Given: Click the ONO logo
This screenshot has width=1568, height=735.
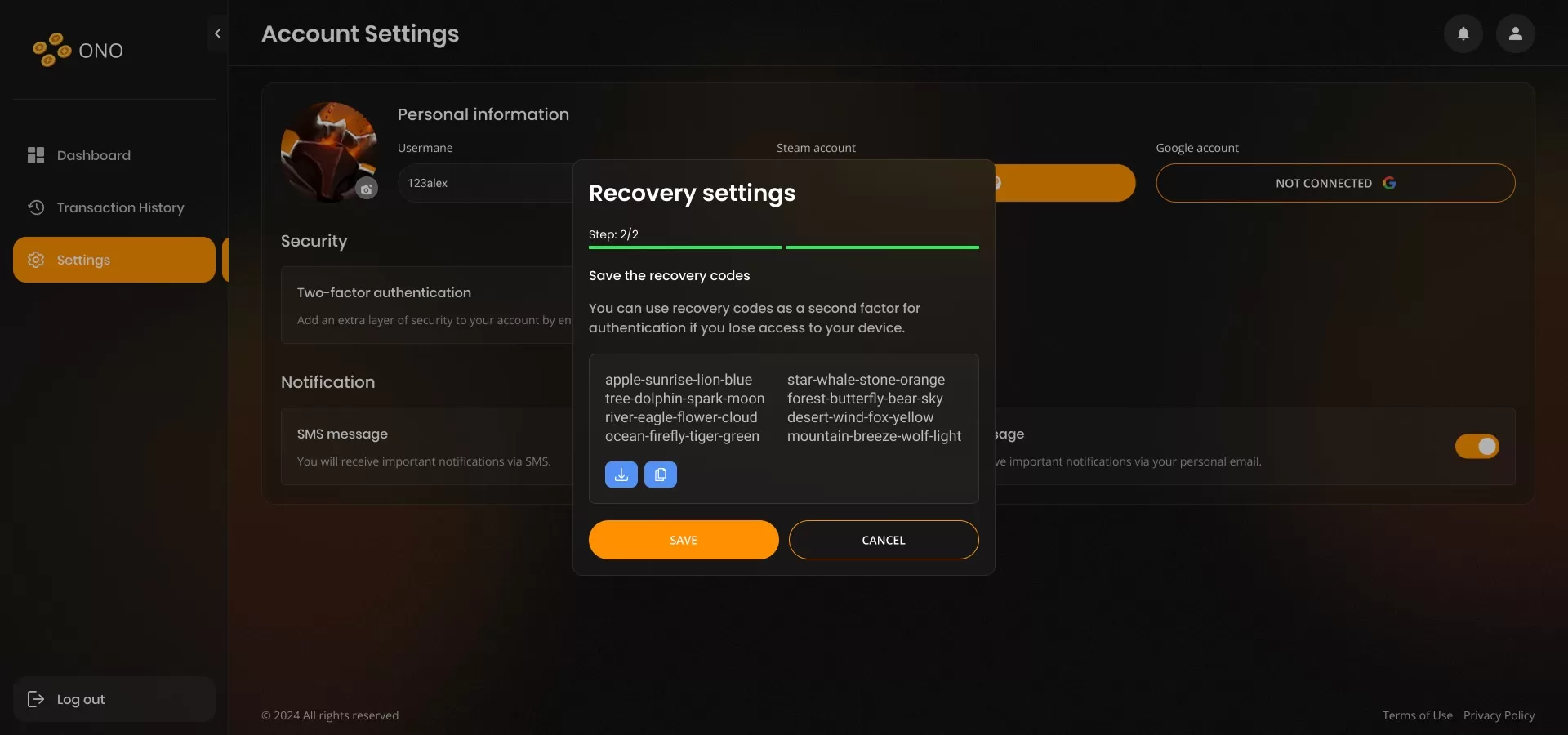Looking at the screenshot, I should tap(78, 51).
